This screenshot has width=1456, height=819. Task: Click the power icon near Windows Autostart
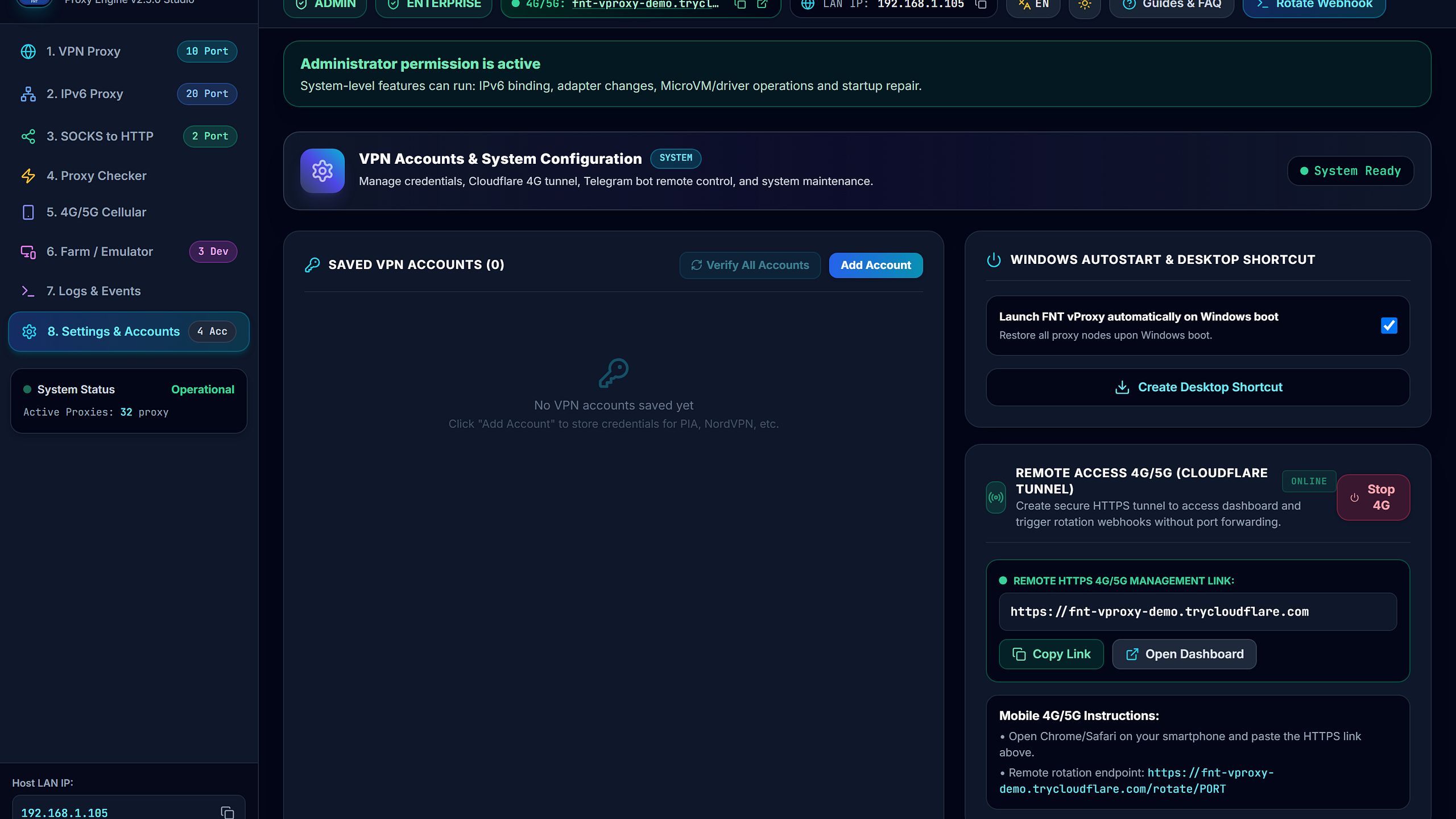coord(994,260)
